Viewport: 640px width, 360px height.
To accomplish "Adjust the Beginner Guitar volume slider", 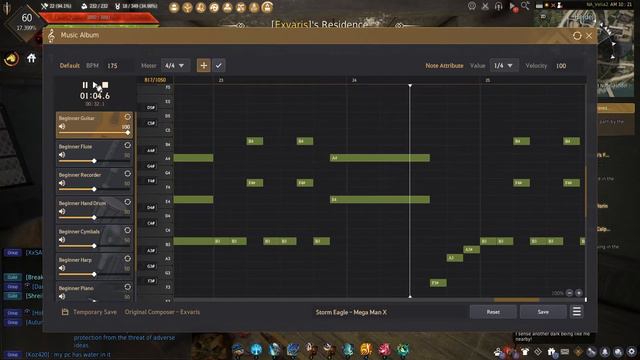I will 94,133.
